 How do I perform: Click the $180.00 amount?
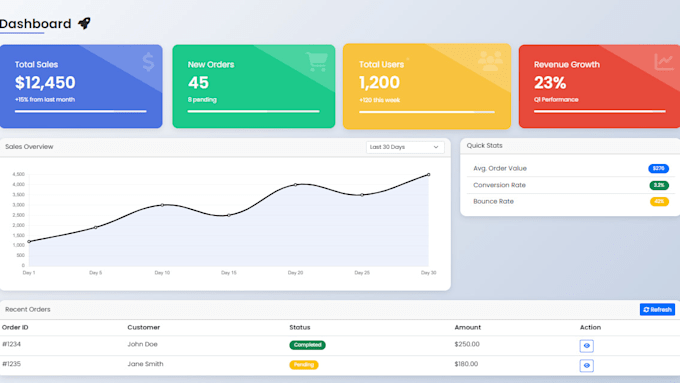(466, 364)
